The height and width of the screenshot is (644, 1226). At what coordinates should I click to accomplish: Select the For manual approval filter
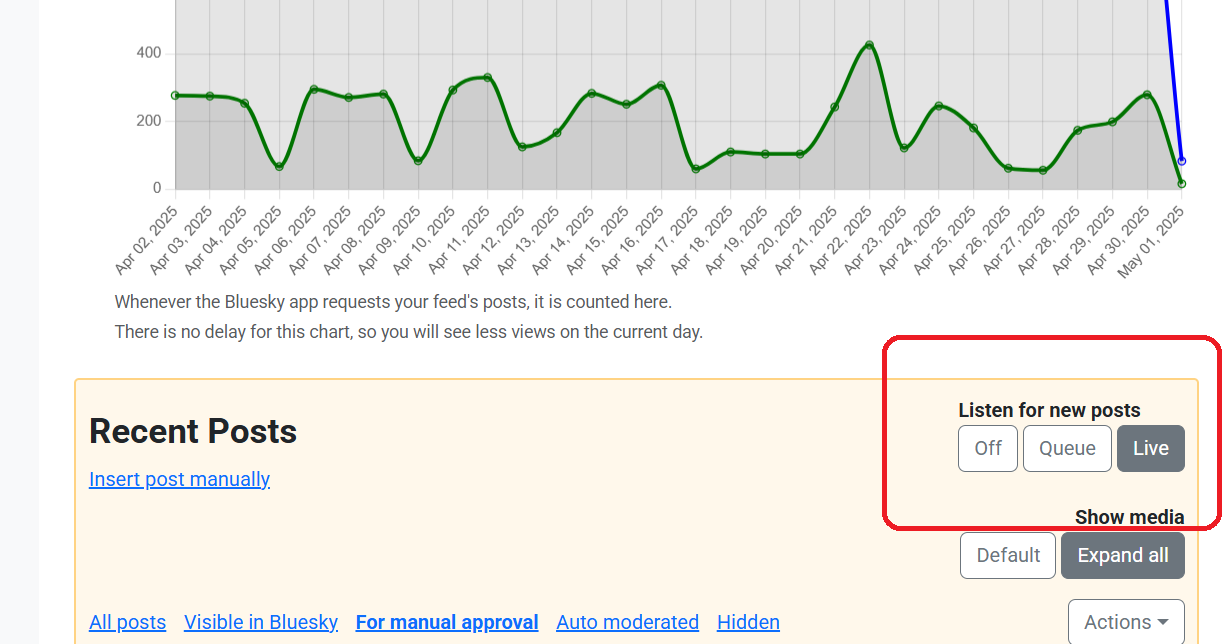point(447,622)
